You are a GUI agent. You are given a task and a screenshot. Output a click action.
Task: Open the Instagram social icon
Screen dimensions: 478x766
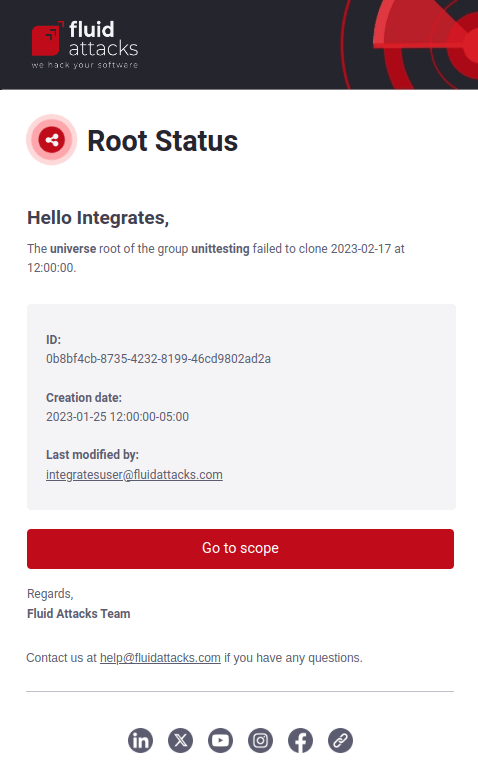261,740
